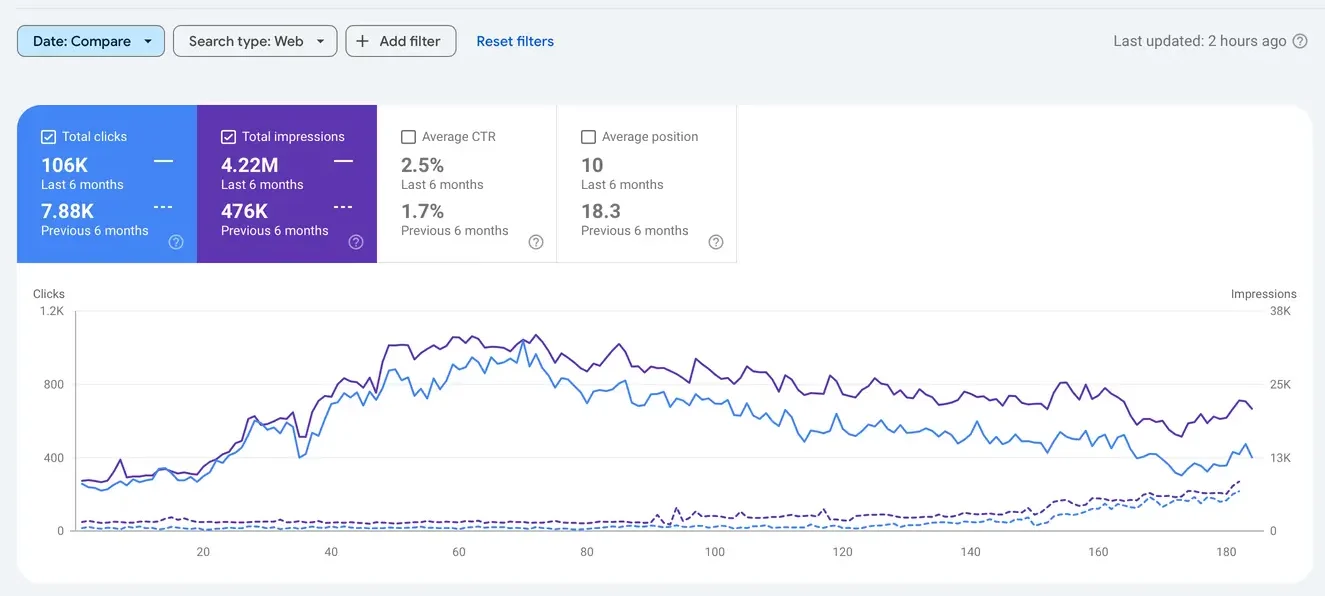Click the plus icon on Add filter

tap(363, 41)
